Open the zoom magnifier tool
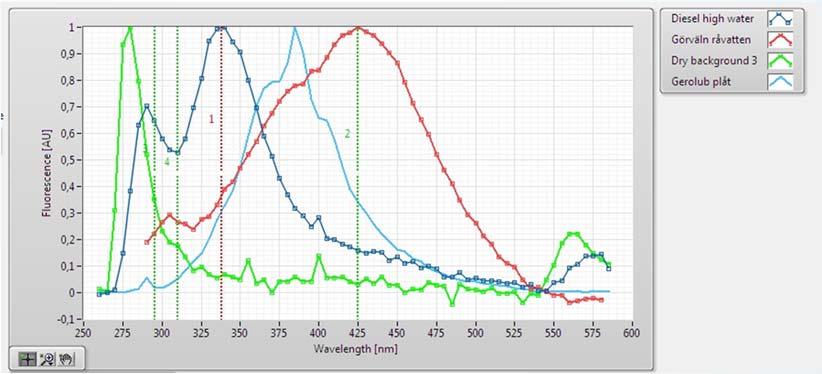822x374 pixels. [x=47, y=359]
